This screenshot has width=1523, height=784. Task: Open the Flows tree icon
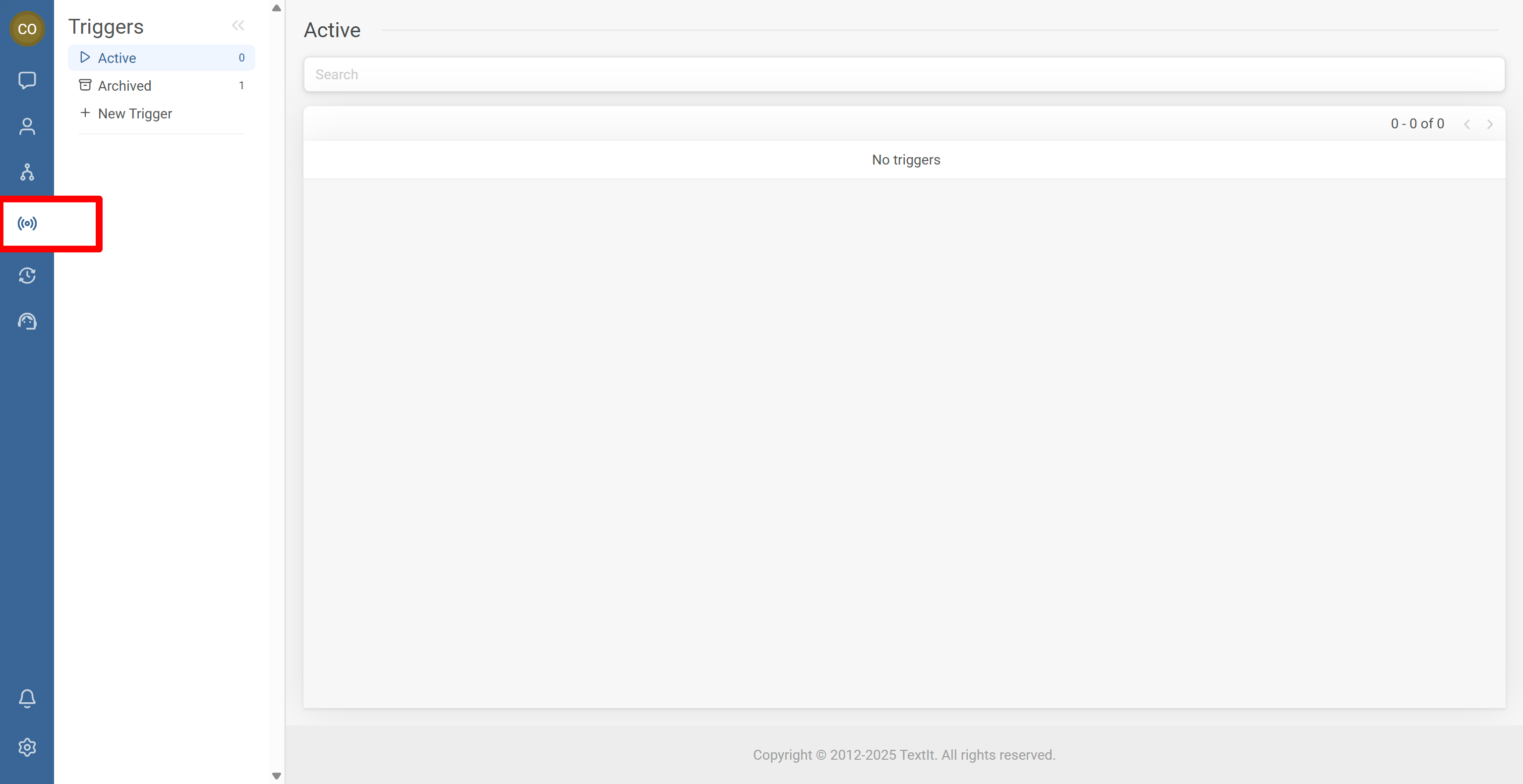(27, 172)
